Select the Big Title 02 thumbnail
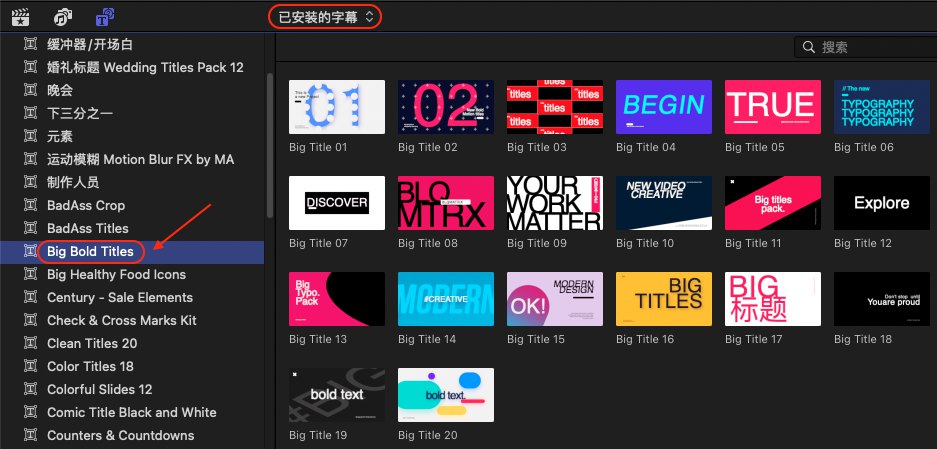 pyautogui.click(x=446, y=107)
